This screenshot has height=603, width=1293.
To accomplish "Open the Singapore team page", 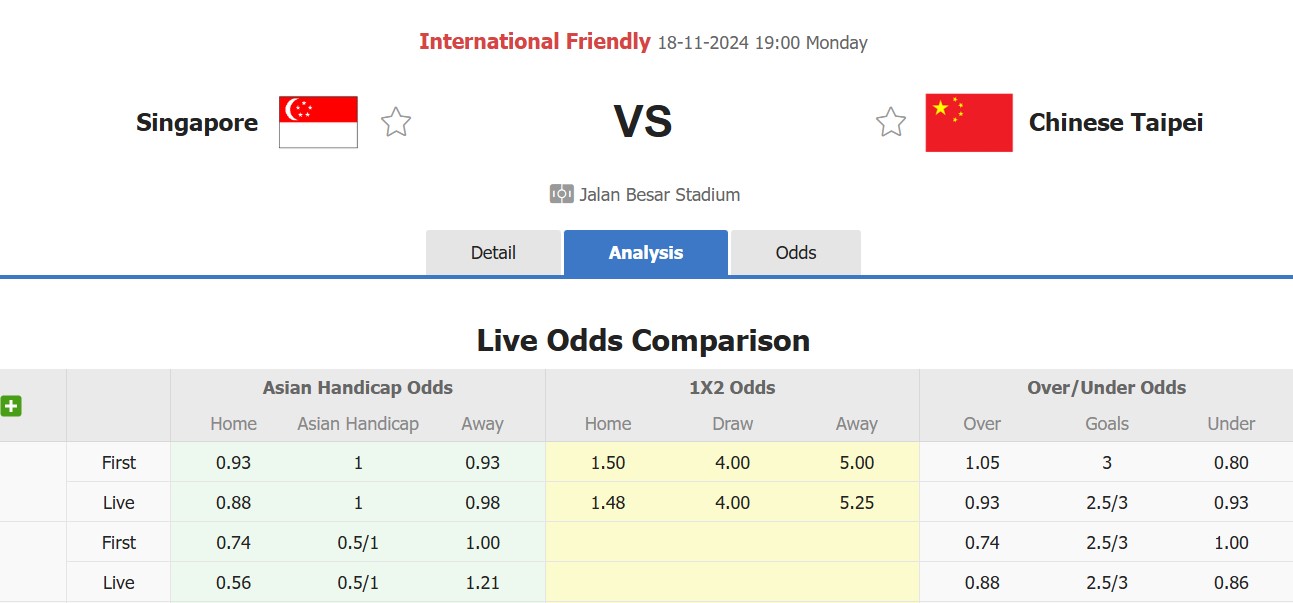I will pyautogui.click(x=196, y=122).
